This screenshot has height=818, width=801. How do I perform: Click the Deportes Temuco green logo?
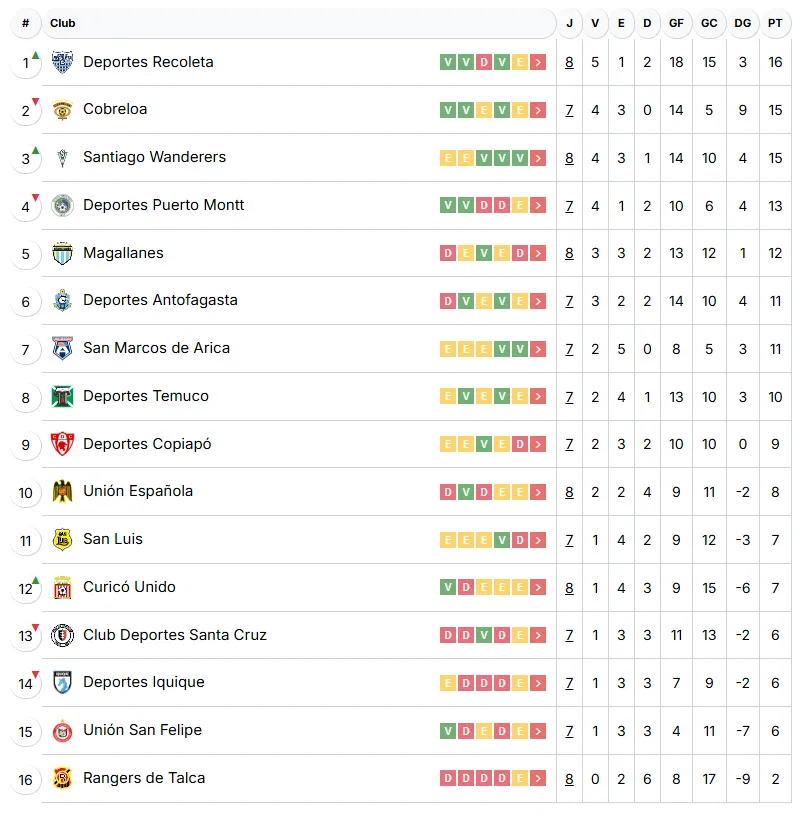pyautogui.click(x=62, y=397)
